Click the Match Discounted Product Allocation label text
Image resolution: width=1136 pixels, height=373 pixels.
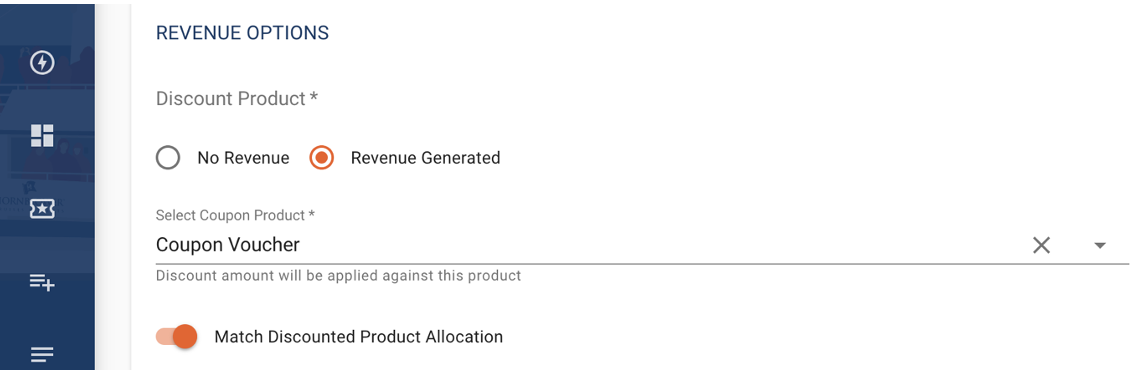pyautogui.click(x=359, y=337)
